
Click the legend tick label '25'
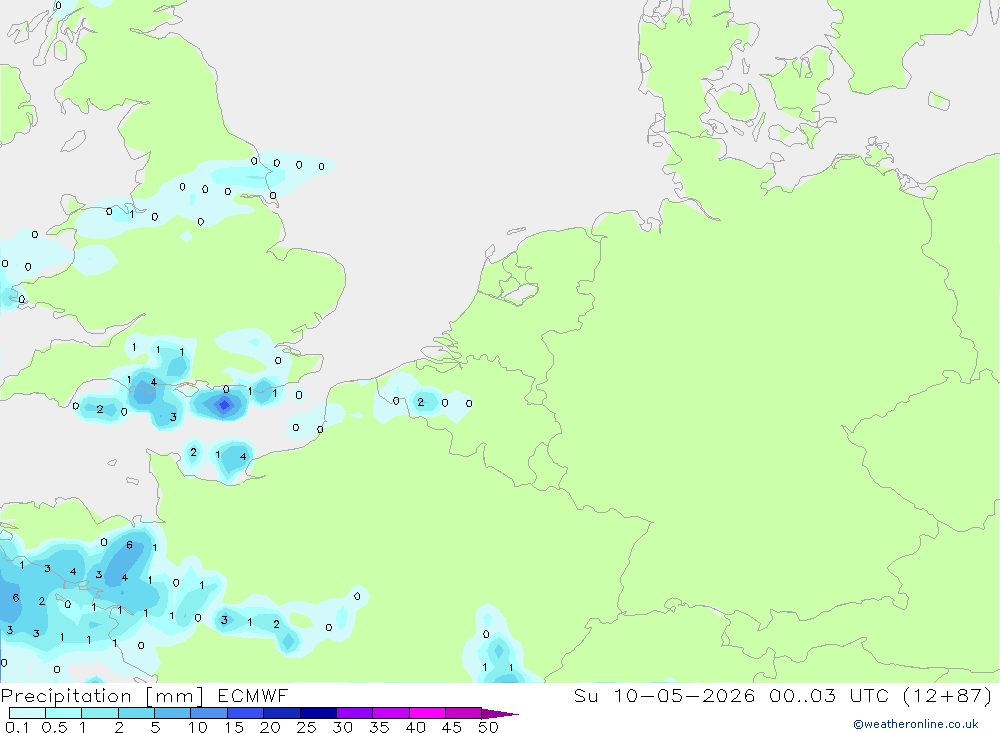pyautogui.click(x=306, y=727)
